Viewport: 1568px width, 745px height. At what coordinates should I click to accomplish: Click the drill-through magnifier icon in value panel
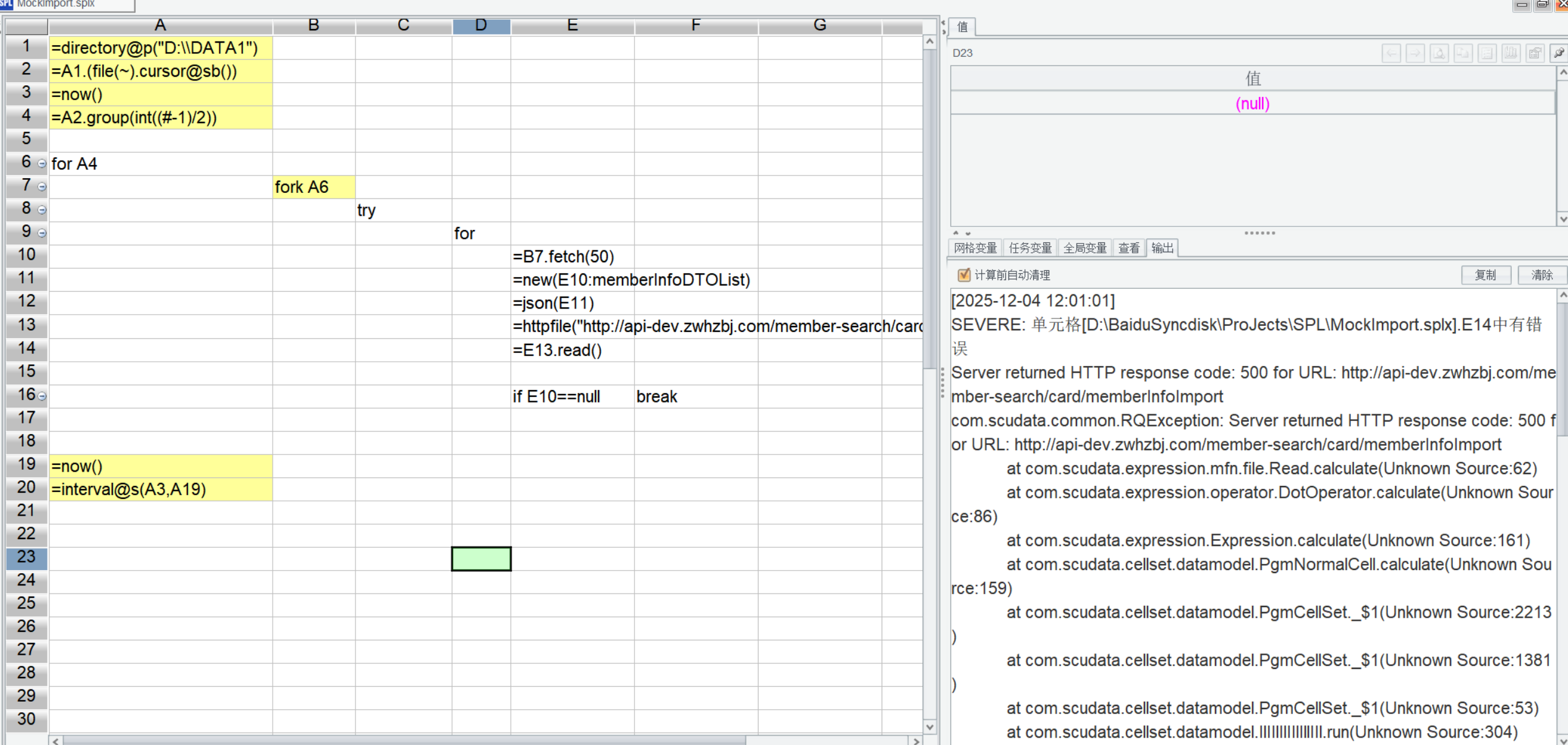(1439, 54)
